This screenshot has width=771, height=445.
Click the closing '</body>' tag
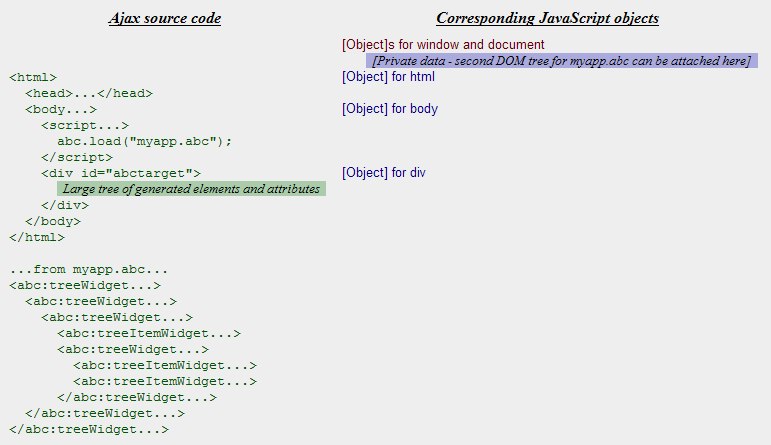53,221
